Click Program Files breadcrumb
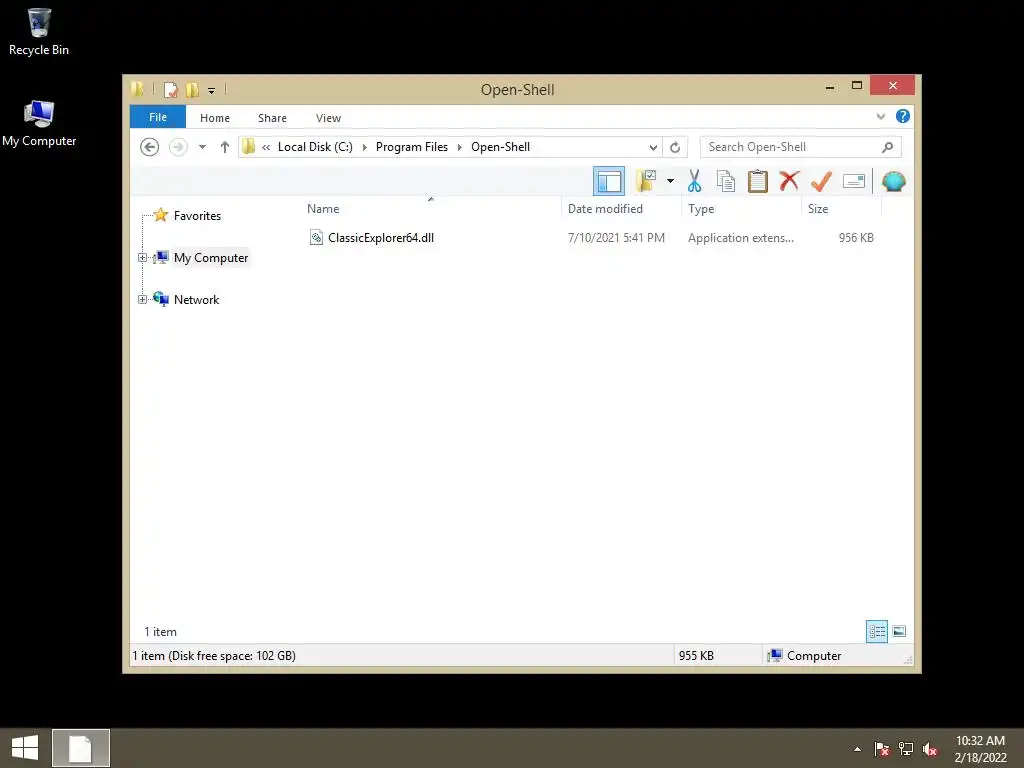This screenshot has height=768, width=1024. pos(411,147)
